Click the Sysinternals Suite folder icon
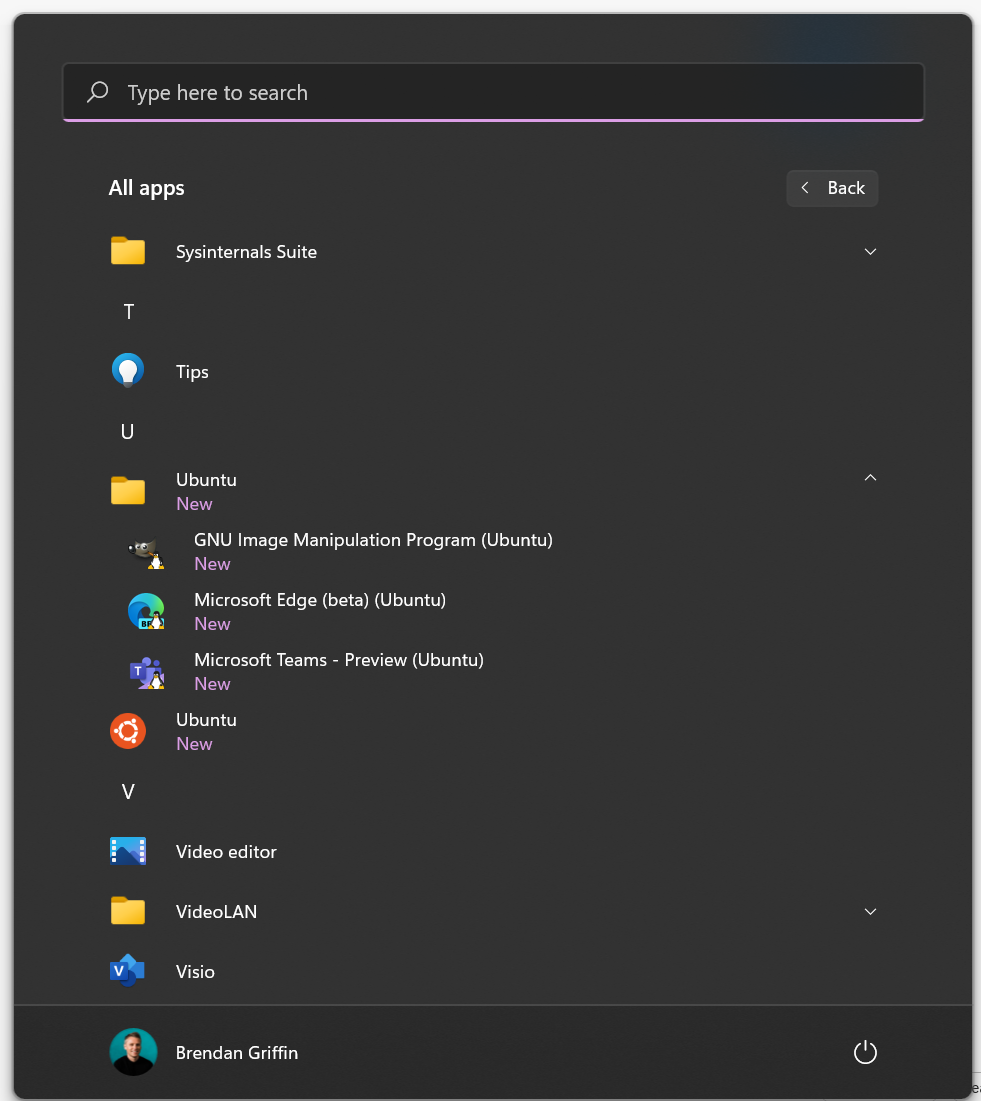Viewport: 981px width, 1101px height. click(128, 251)
